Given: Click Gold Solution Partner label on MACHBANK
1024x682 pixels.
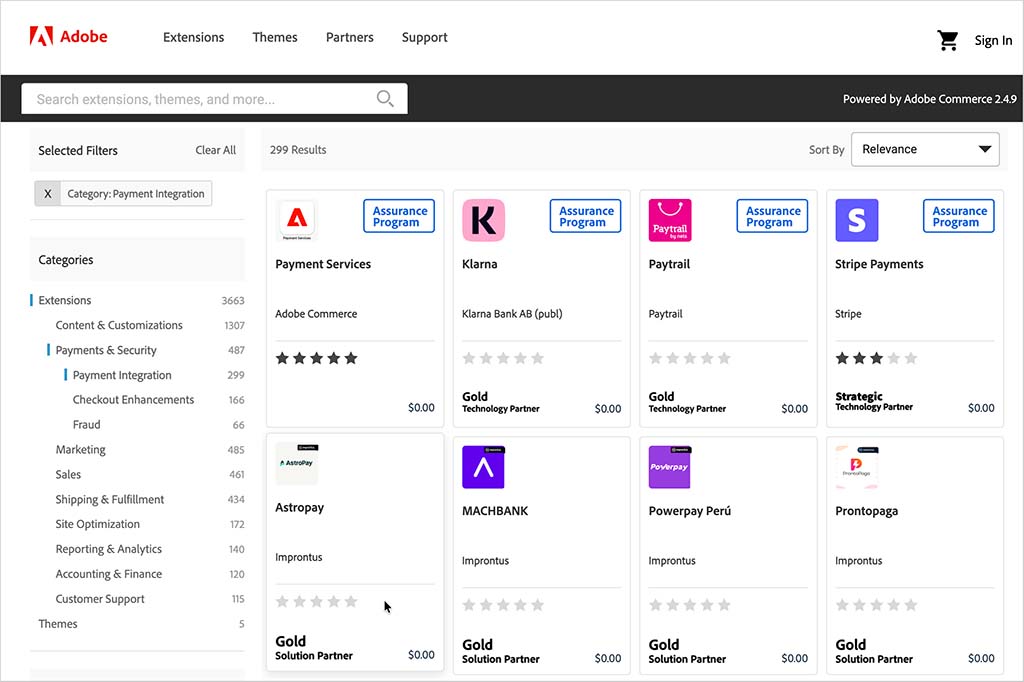Looking at the screenshot, I should pos(501,651).
